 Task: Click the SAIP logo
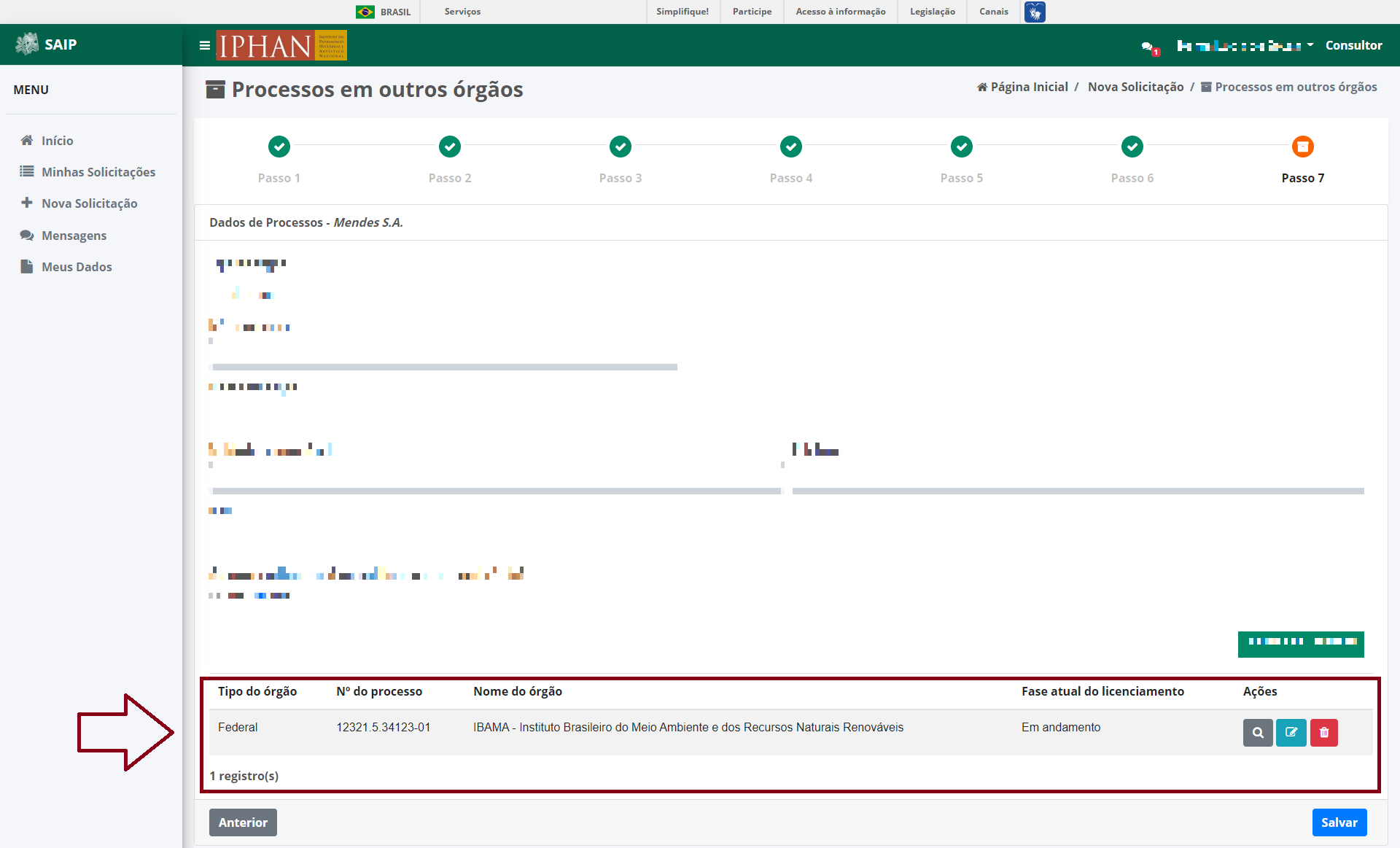point(47,44)
